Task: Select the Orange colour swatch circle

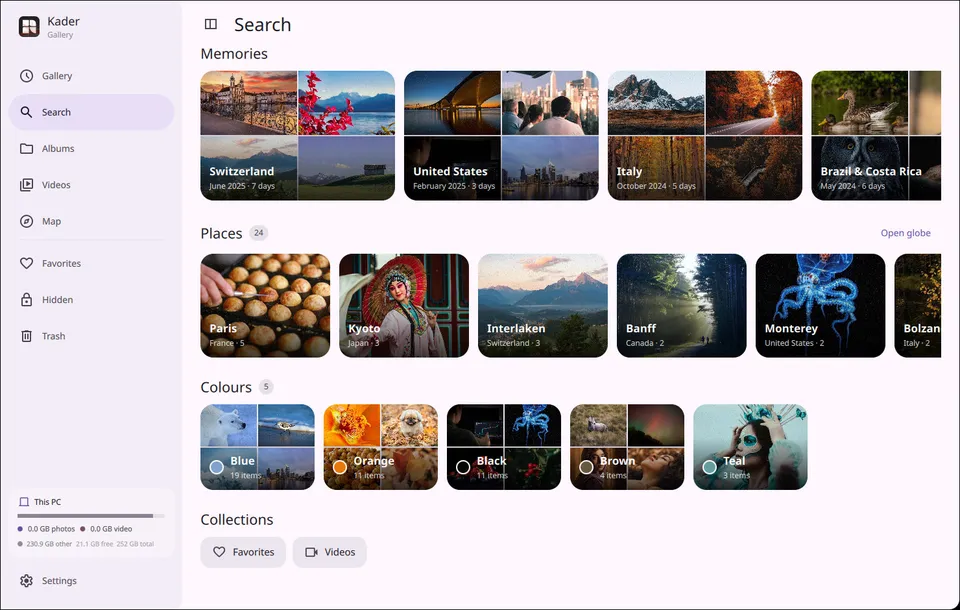Action: click(340, 467)
